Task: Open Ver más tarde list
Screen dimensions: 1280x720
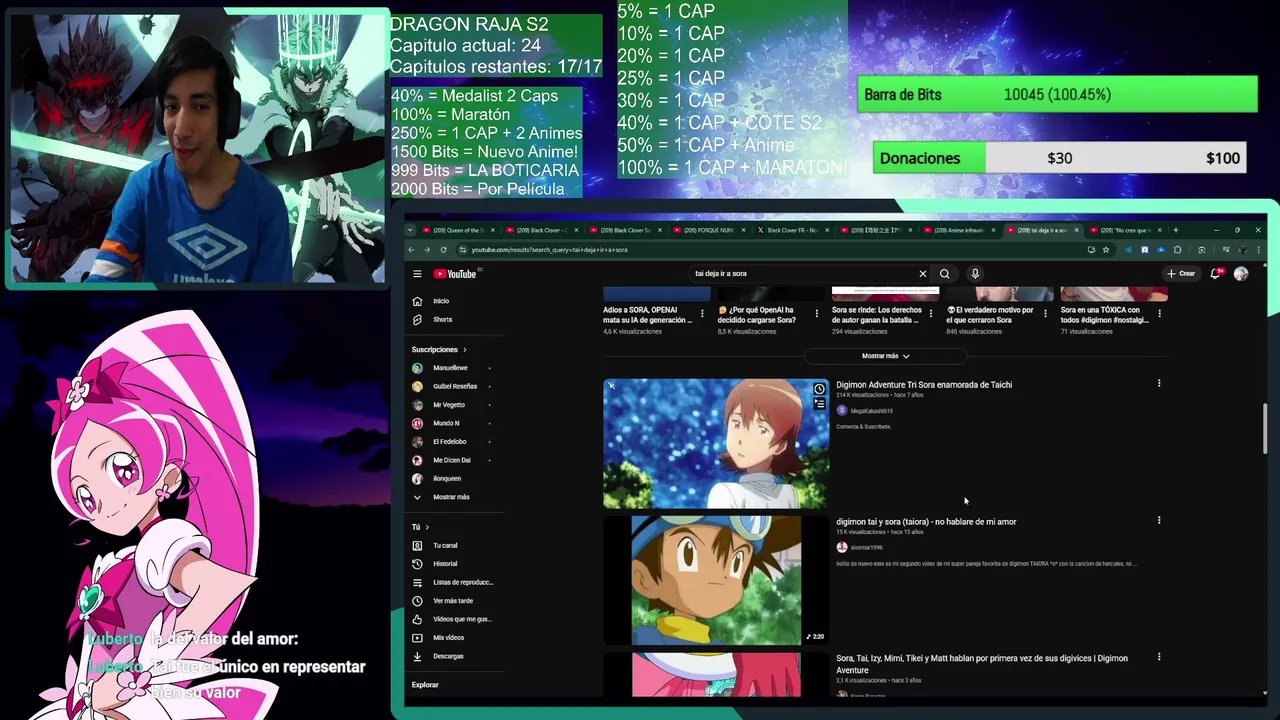Action: pyautogui.click(x=455, y=600)
